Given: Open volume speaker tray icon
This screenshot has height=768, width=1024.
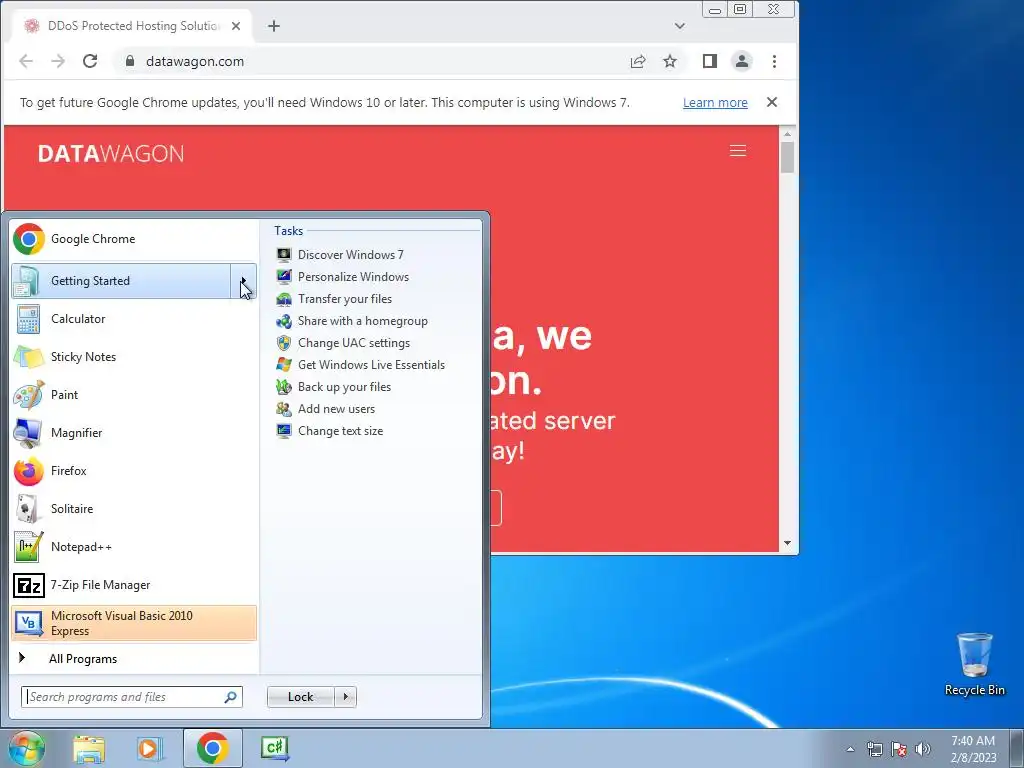Looking at the screenshot, I should point(923,749).
